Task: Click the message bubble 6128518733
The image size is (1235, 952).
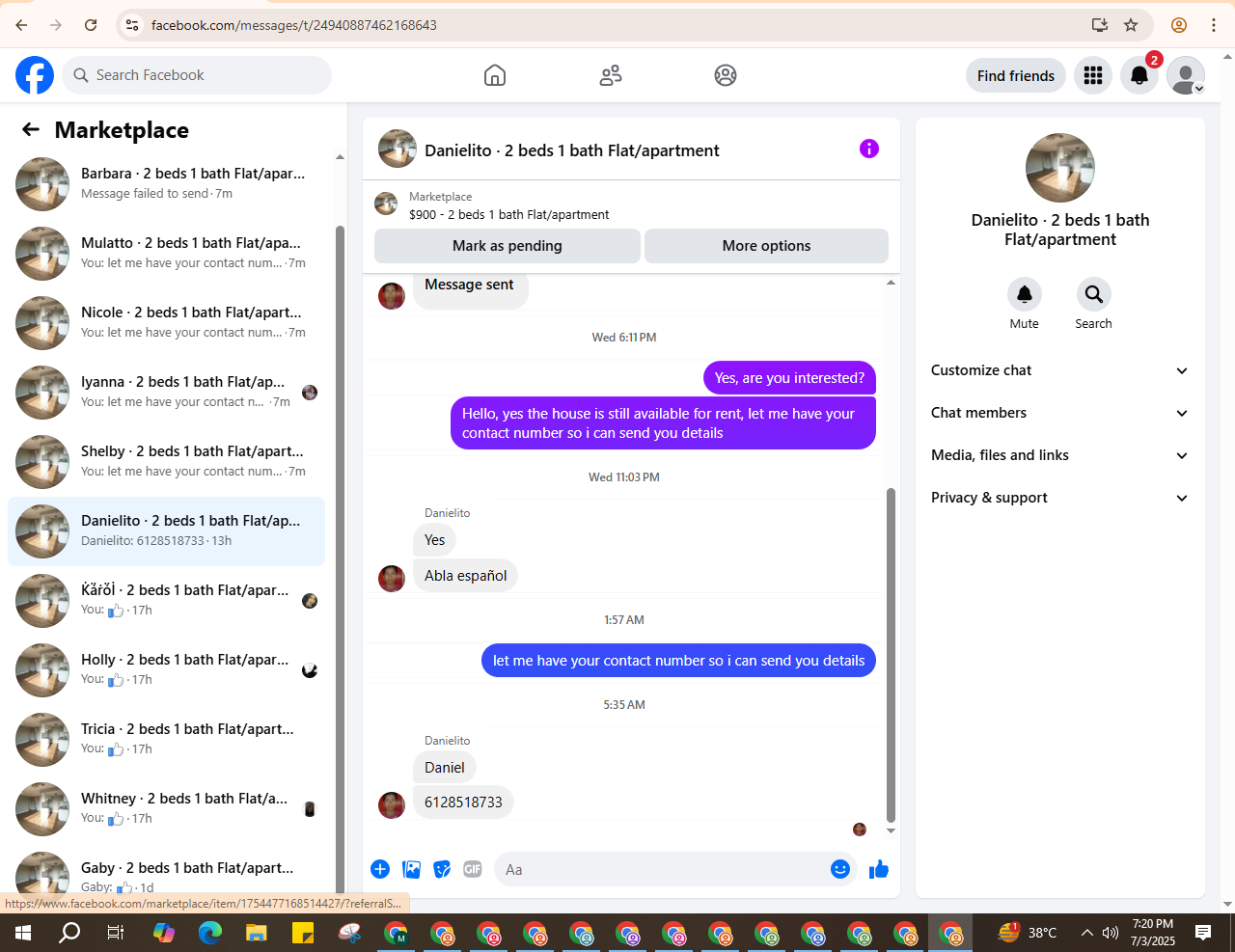Action: (463, 802)
